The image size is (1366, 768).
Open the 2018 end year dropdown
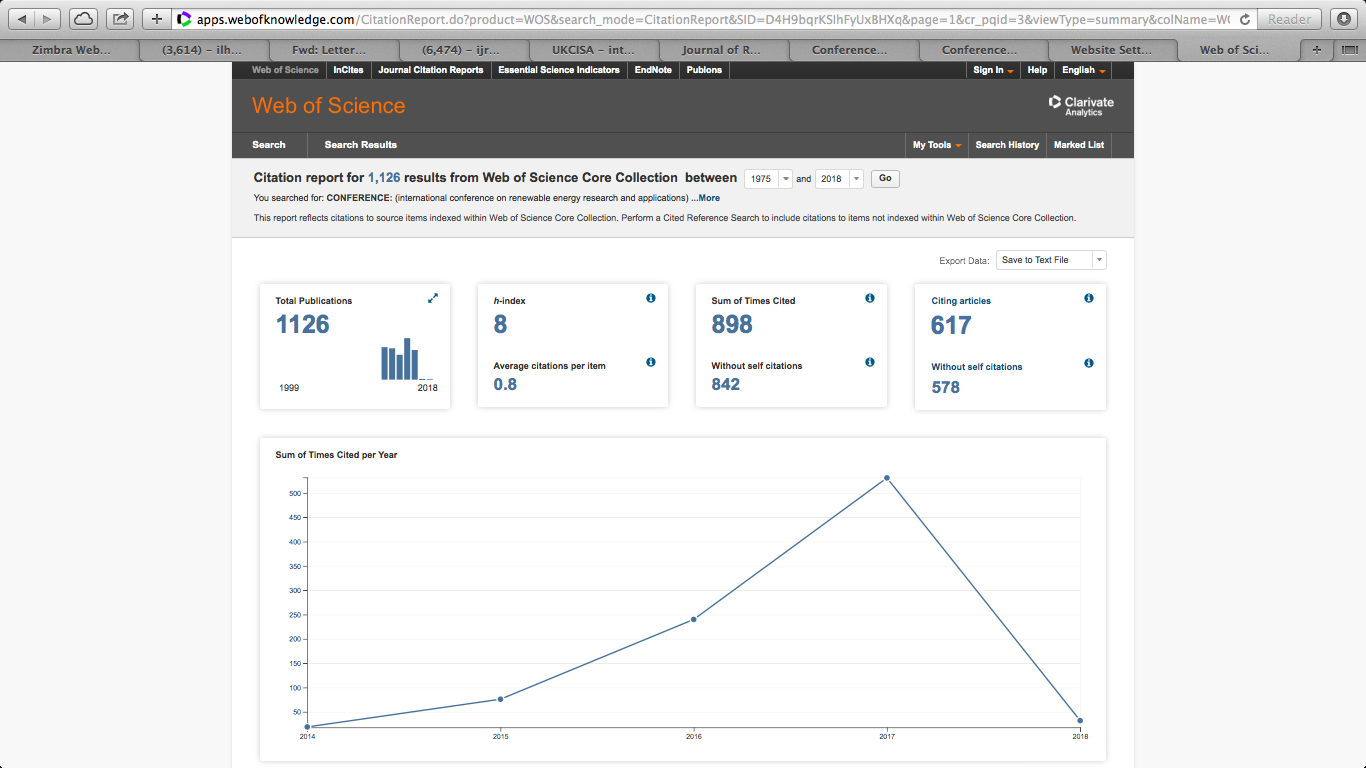coord(839,179)
